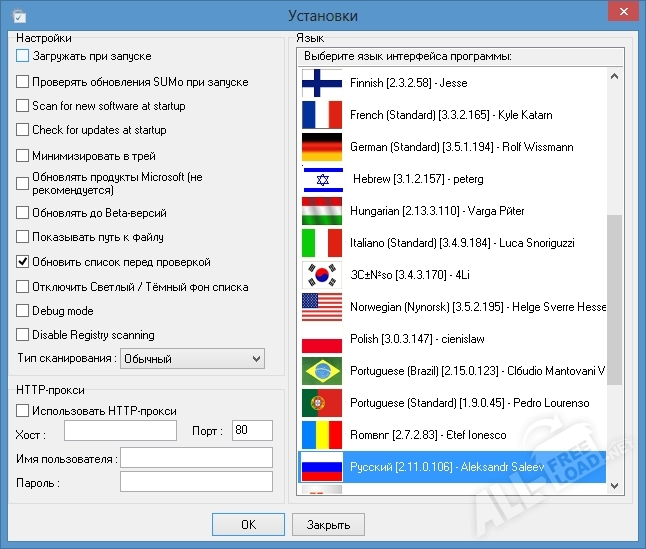Viewport: 646px width, 549px height.
Task: Focus the 'Порт' field containing 80
Action: click(251, 431)
